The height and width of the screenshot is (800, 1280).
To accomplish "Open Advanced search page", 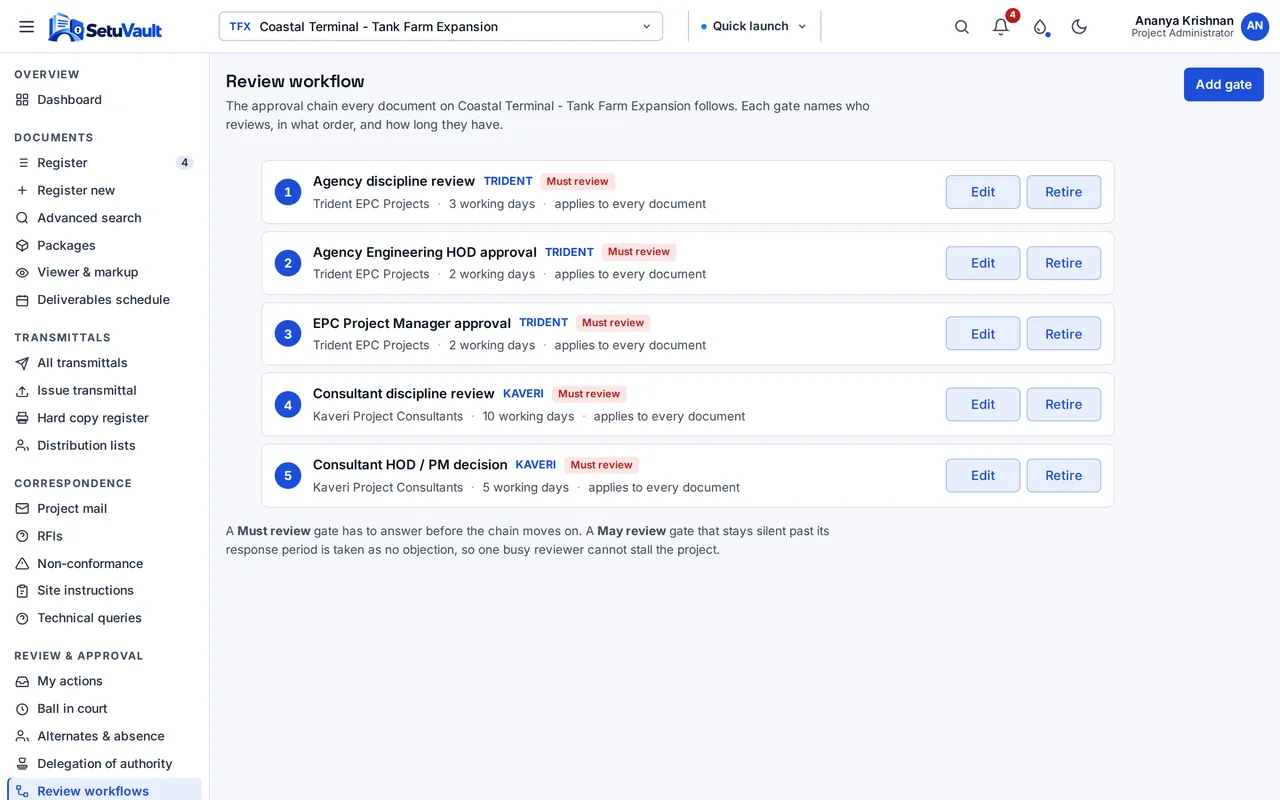I will click(x=104, y=218).
